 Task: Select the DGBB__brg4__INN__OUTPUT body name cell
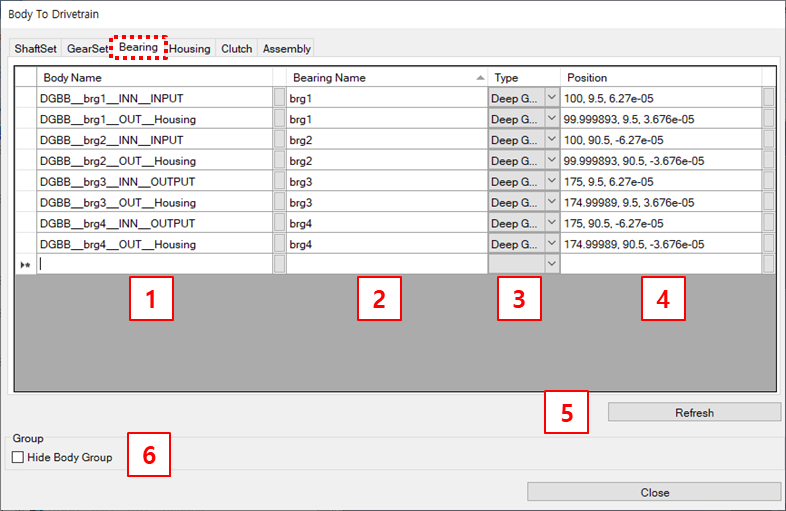[154, 223]
